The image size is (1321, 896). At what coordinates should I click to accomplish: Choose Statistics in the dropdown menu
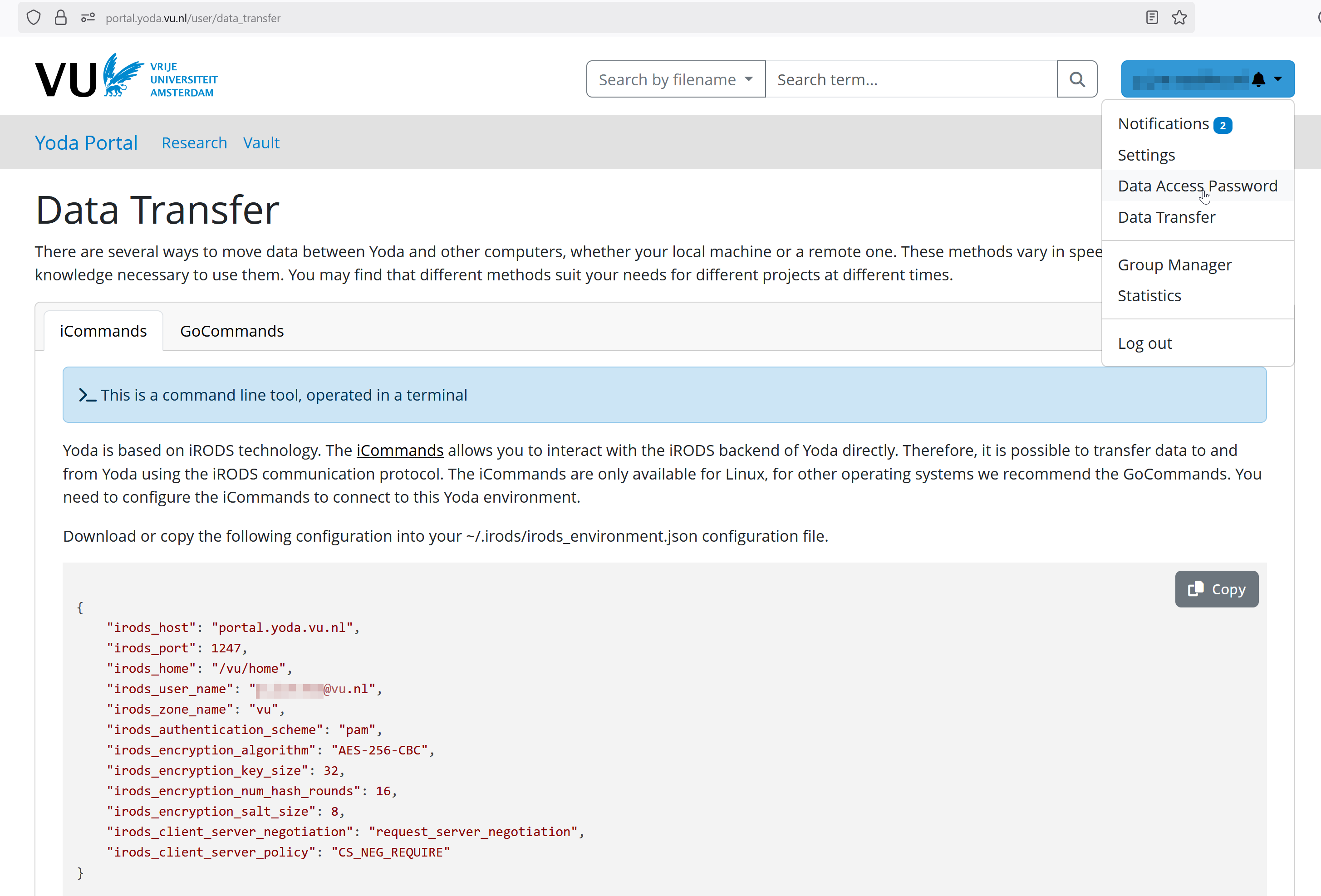[1149, 295]
